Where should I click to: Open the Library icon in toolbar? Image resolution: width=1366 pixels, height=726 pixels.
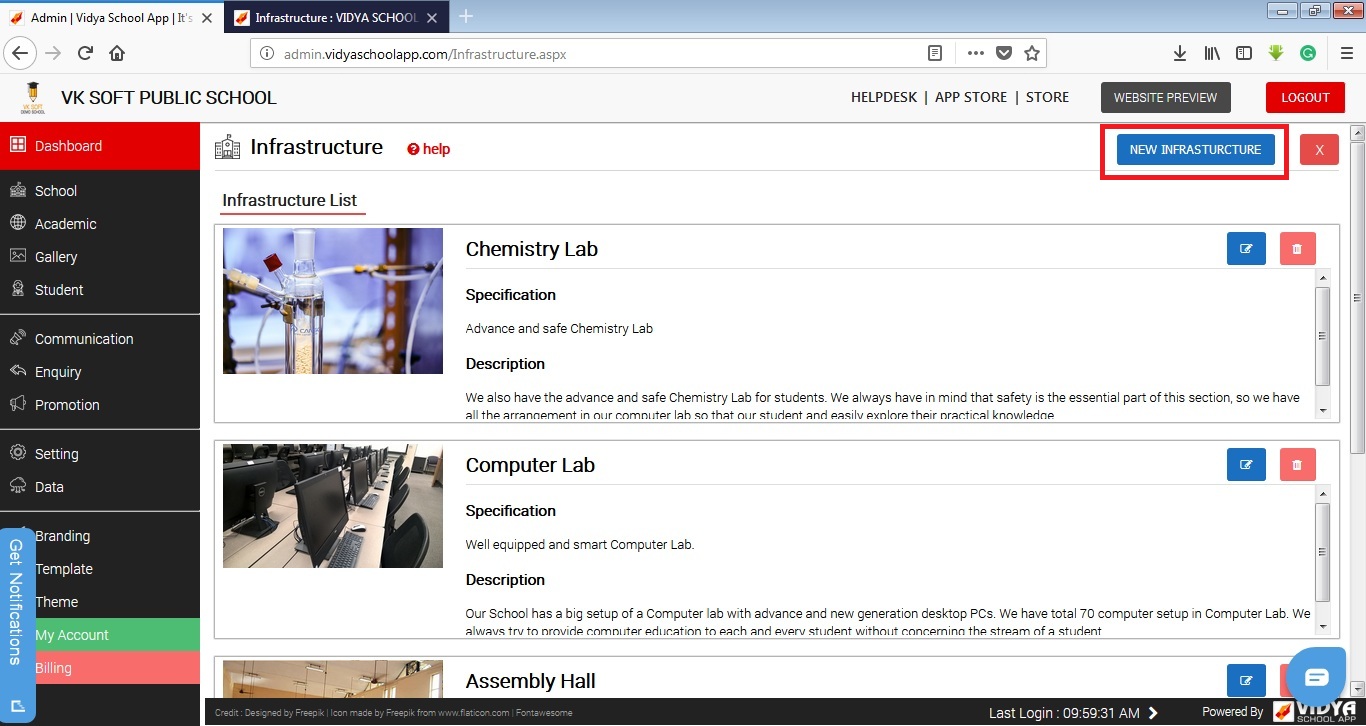click(x=1212, y=53)
